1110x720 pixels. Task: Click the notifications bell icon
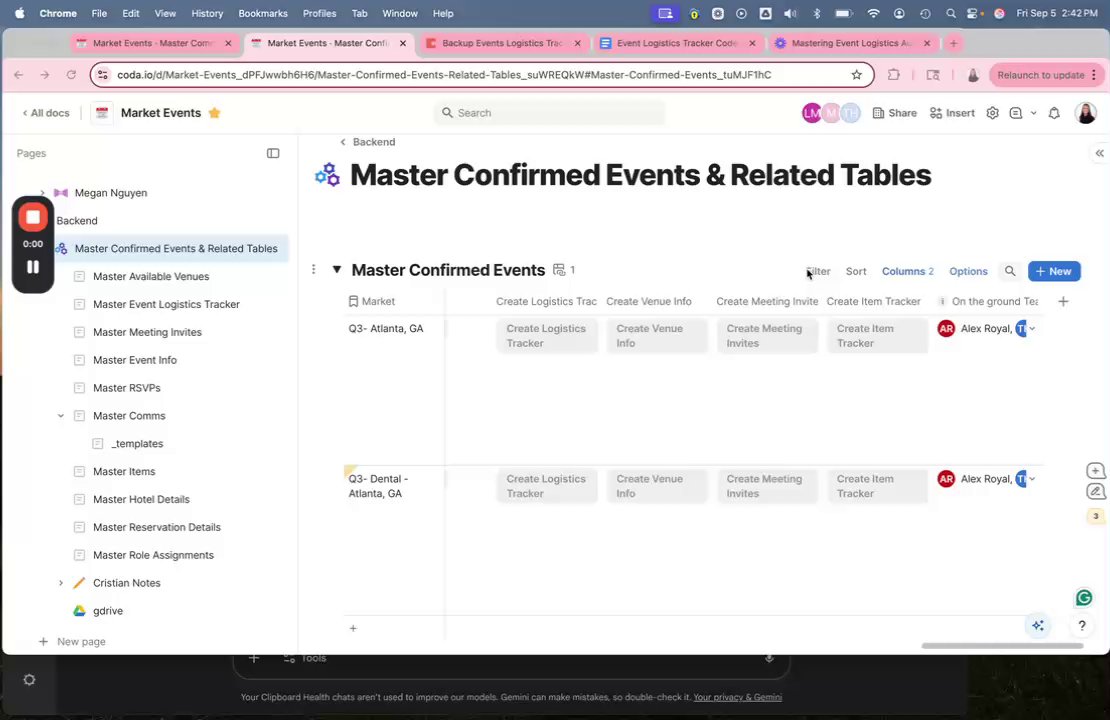[1054, 113]
